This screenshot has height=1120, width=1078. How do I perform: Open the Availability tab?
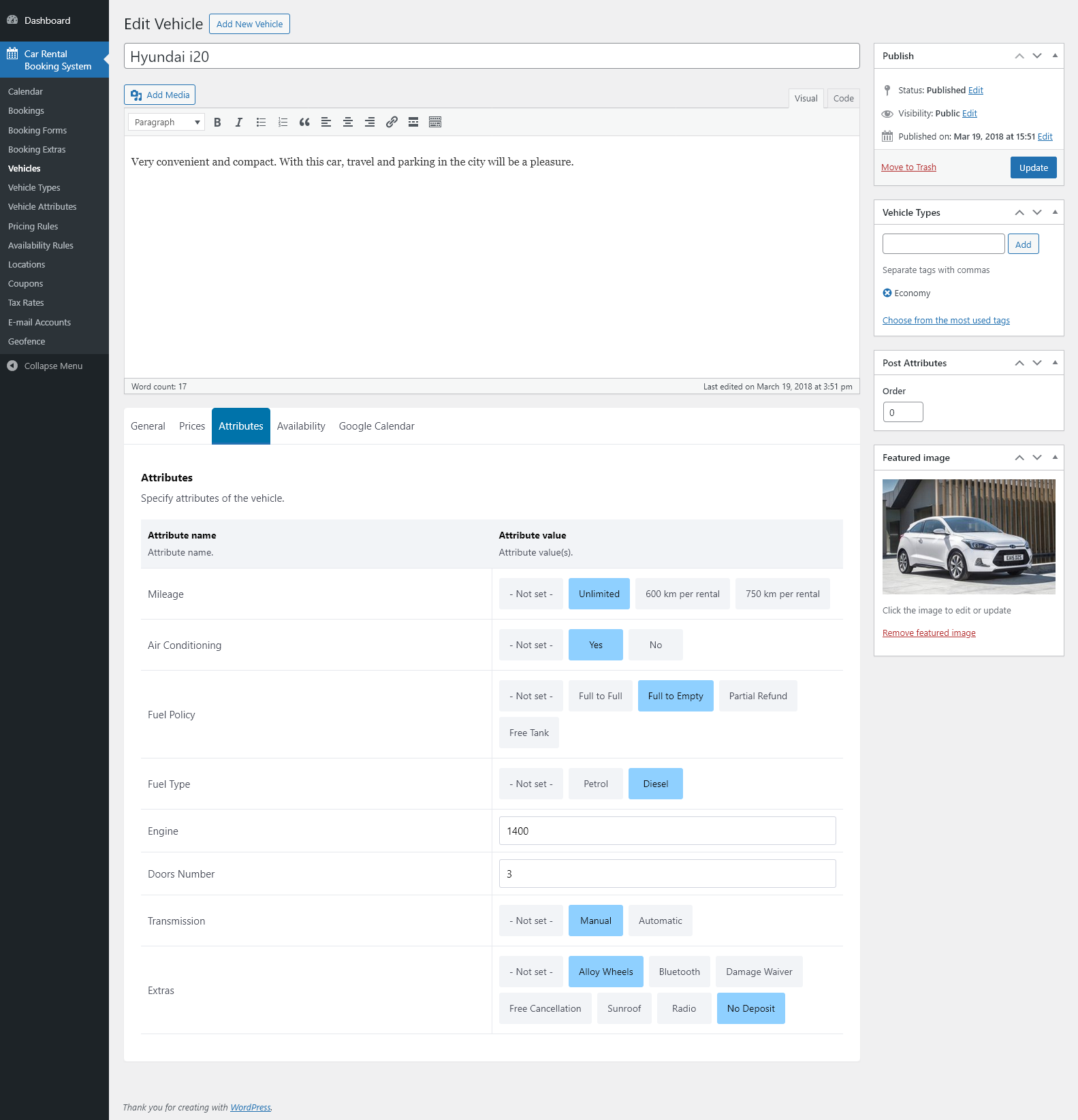point(301,426)
